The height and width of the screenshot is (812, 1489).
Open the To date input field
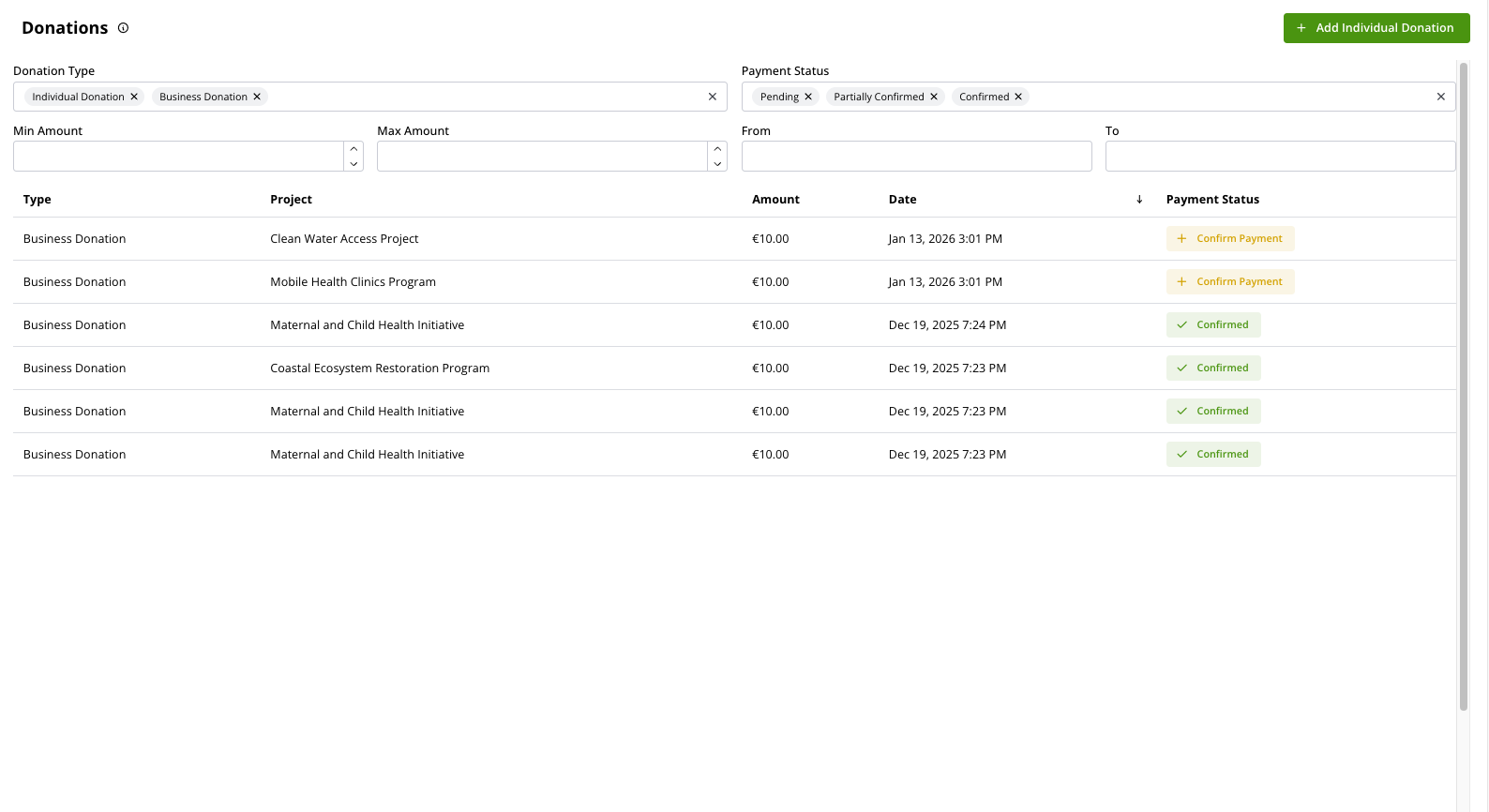point(1280,157)
